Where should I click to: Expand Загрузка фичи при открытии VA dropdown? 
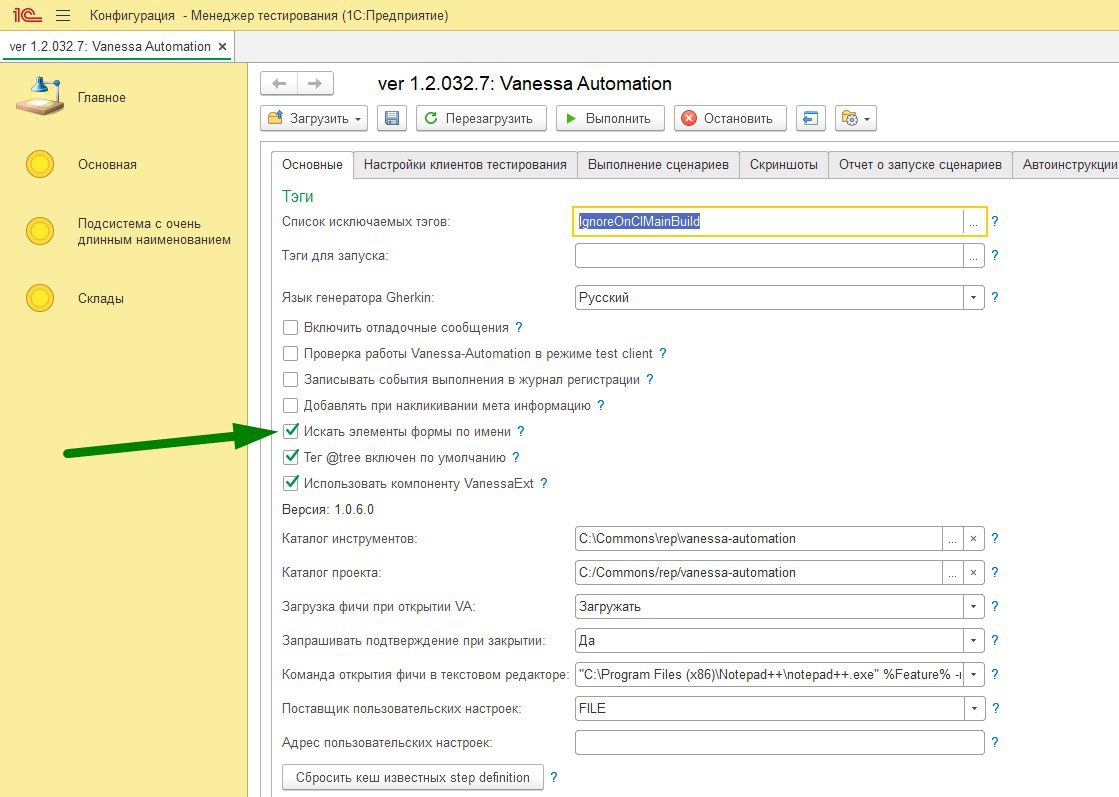[973, 606]
